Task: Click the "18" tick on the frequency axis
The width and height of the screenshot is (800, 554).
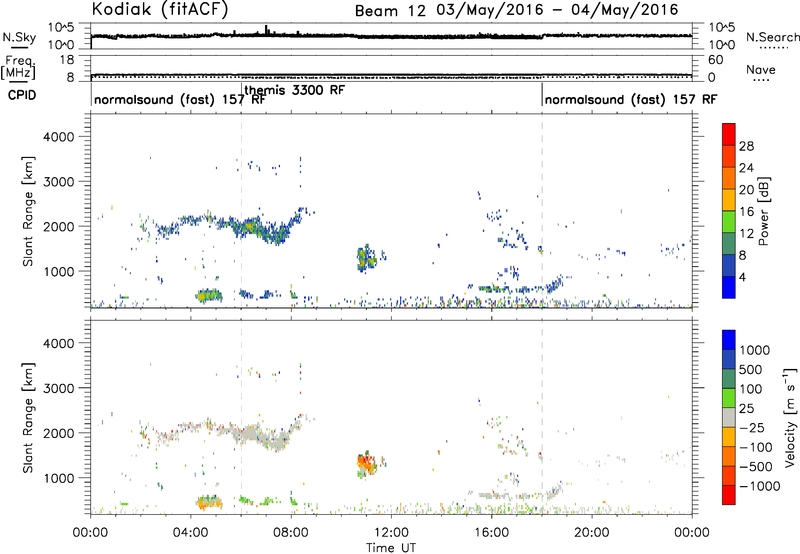Action: tap(66, 60)
